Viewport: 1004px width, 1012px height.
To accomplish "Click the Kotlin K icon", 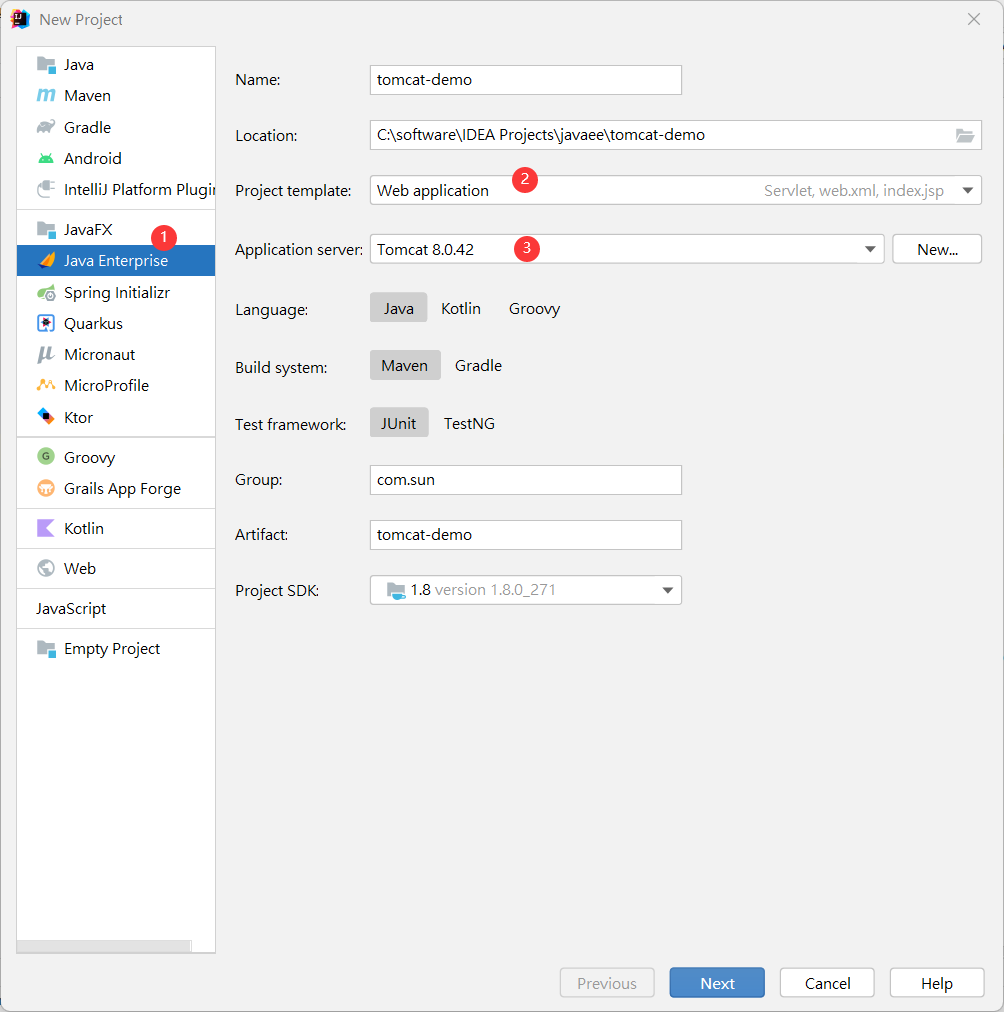I will click(46, 528).
